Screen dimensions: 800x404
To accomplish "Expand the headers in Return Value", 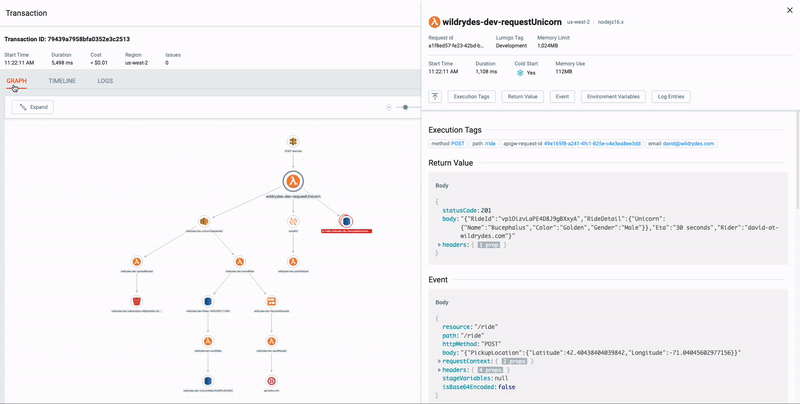I will pos(440,245).
